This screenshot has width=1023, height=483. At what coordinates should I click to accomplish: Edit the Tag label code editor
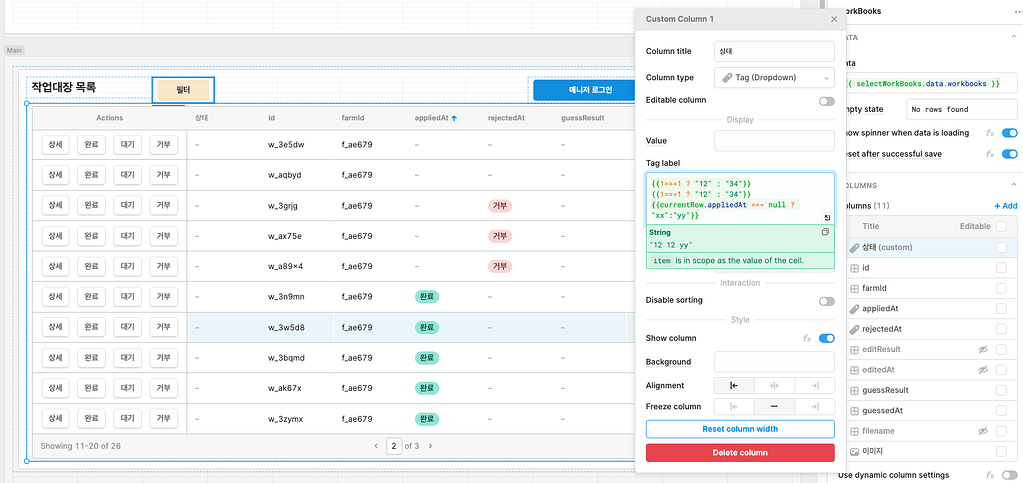click(x=740, y=199)
